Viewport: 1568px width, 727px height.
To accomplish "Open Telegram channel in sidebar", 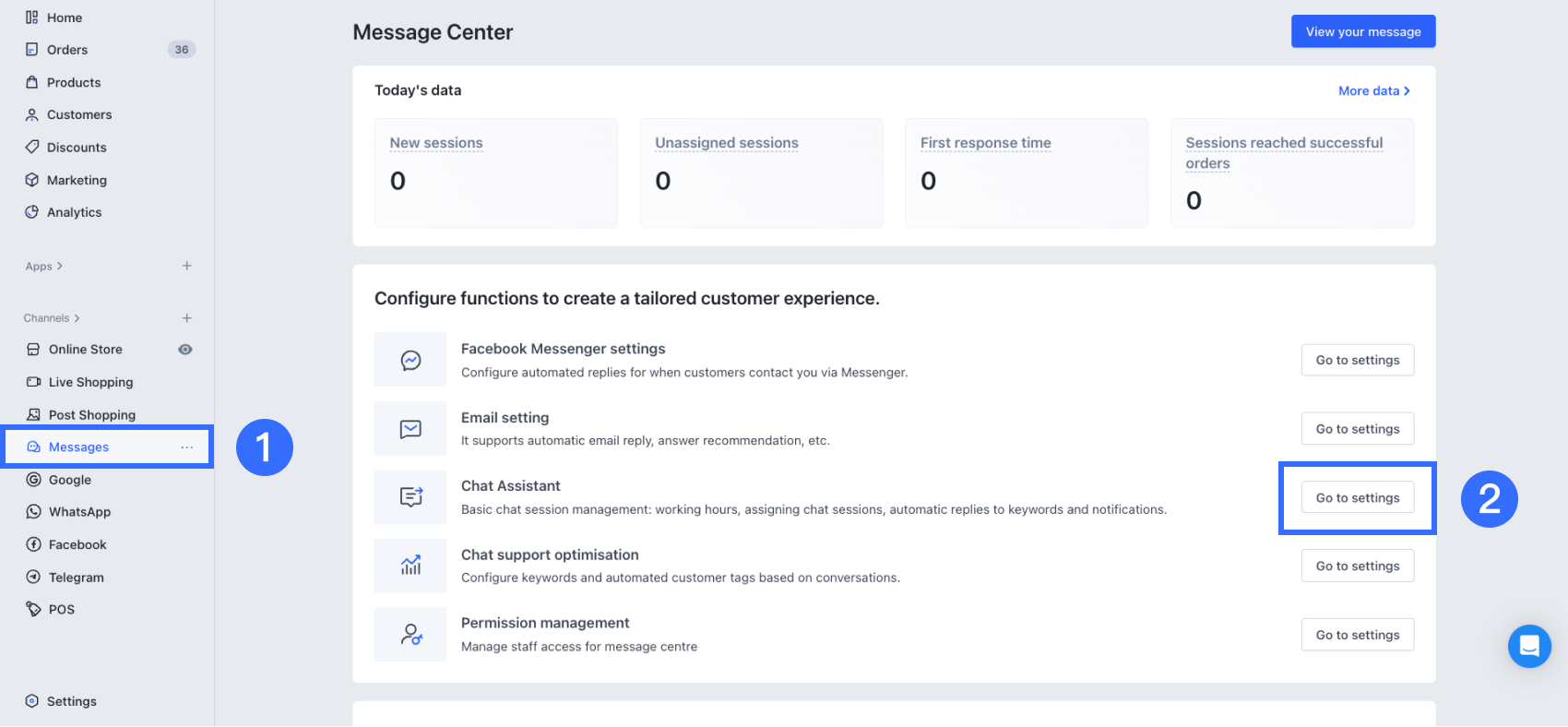I will pyautogui.click(x=76, y=578).
